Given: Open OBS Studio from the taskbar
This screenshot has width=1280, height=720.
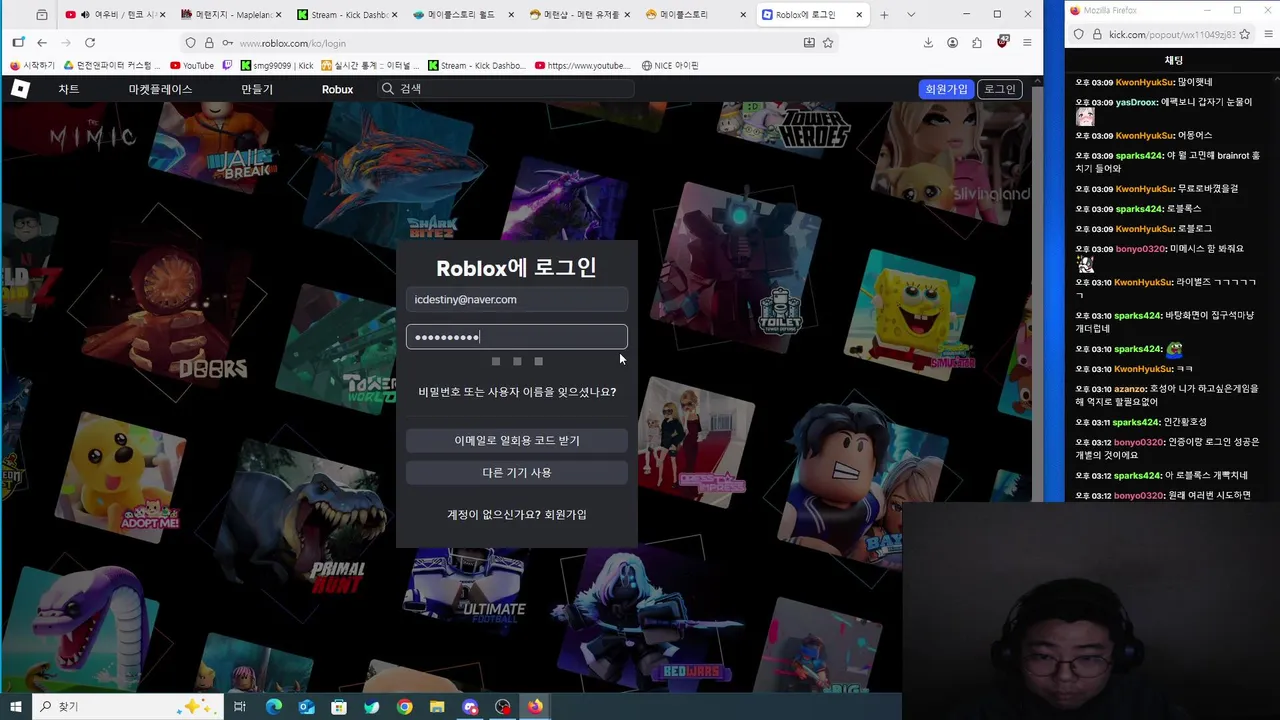Looking at the screenshot, I should coord(503,706).
